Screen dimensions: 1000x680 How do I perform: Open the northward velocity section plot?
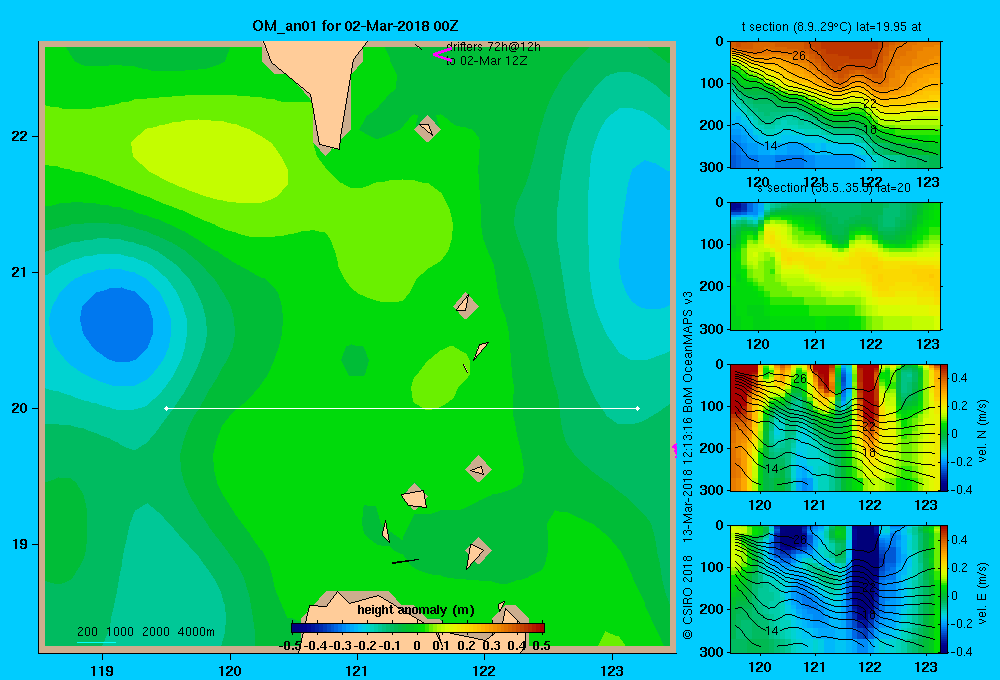coord(835,427)
